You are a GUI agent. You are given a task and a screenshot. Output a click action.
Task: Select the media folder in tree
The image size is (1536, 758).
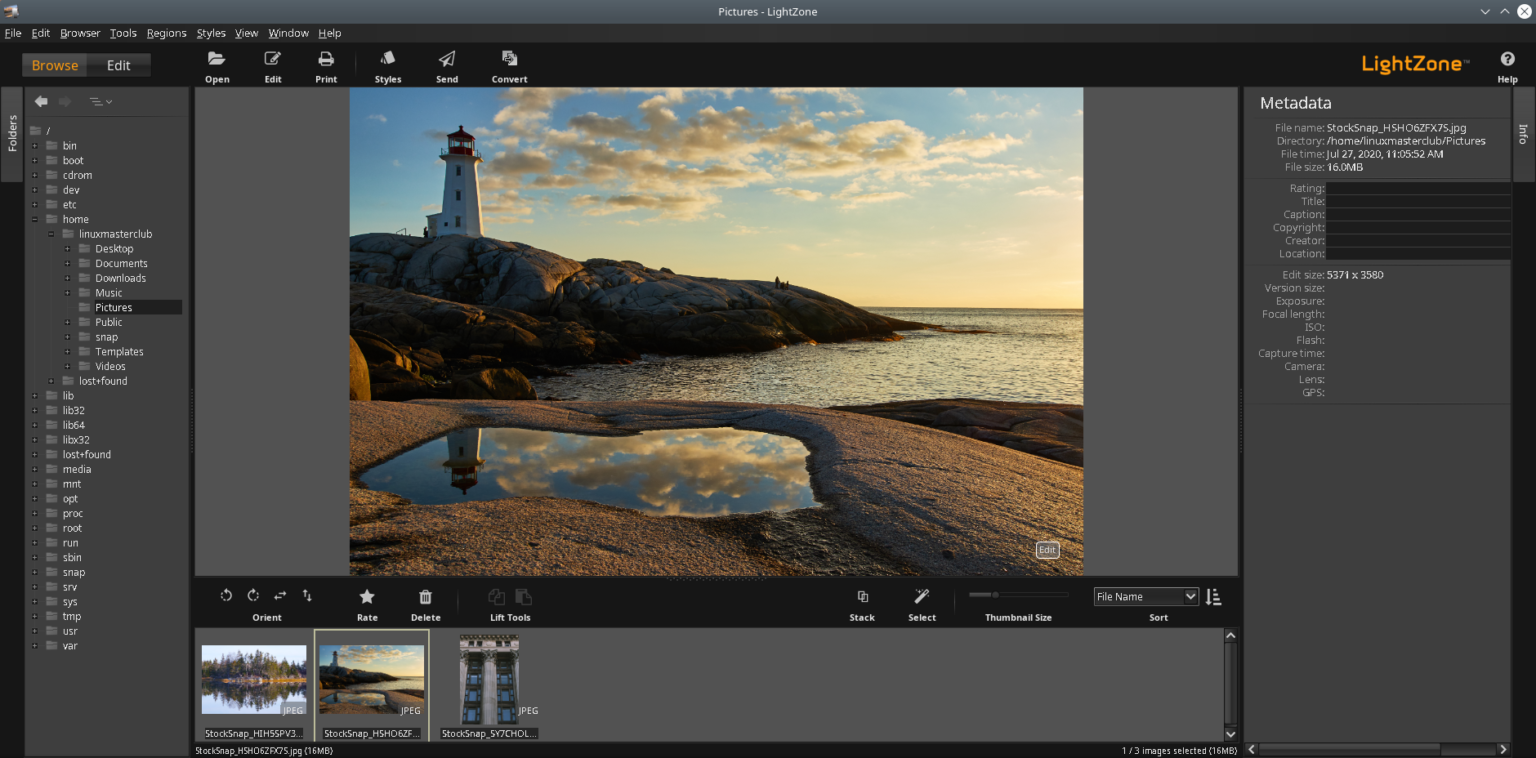coord(76,469)
